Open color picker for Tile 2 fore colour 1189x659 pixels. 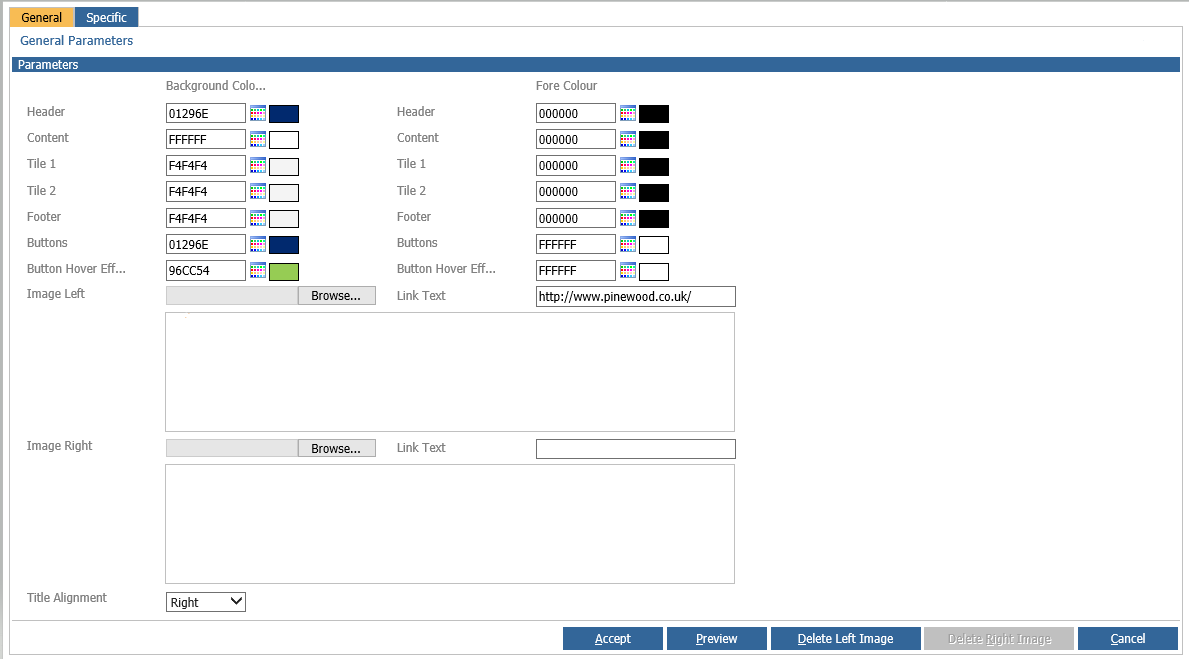pyautogui.click(x=628, y=192)
